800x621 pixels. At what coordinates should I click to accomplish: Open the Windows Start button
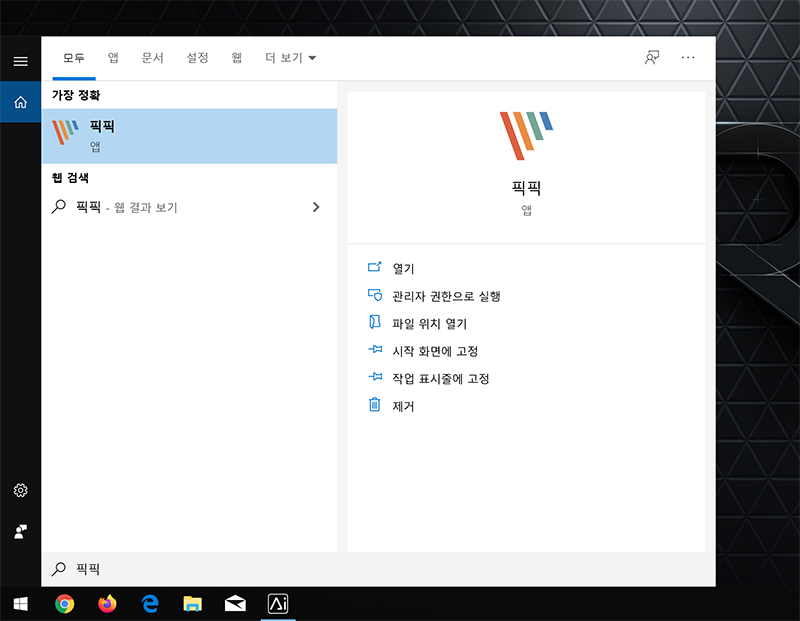(20, 604)
